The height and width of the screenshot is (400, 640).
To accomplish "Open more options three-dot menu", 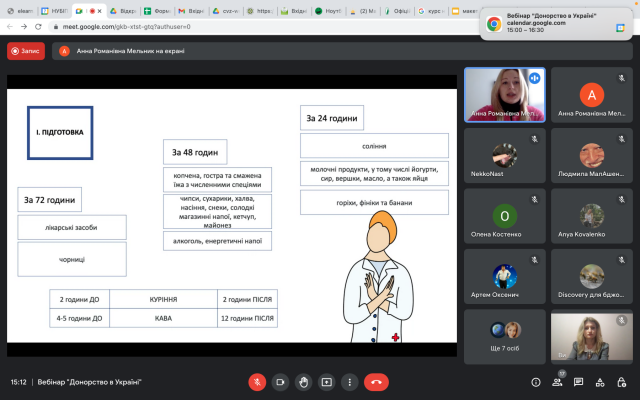I will pyautogui.click(x=349, y=381).
